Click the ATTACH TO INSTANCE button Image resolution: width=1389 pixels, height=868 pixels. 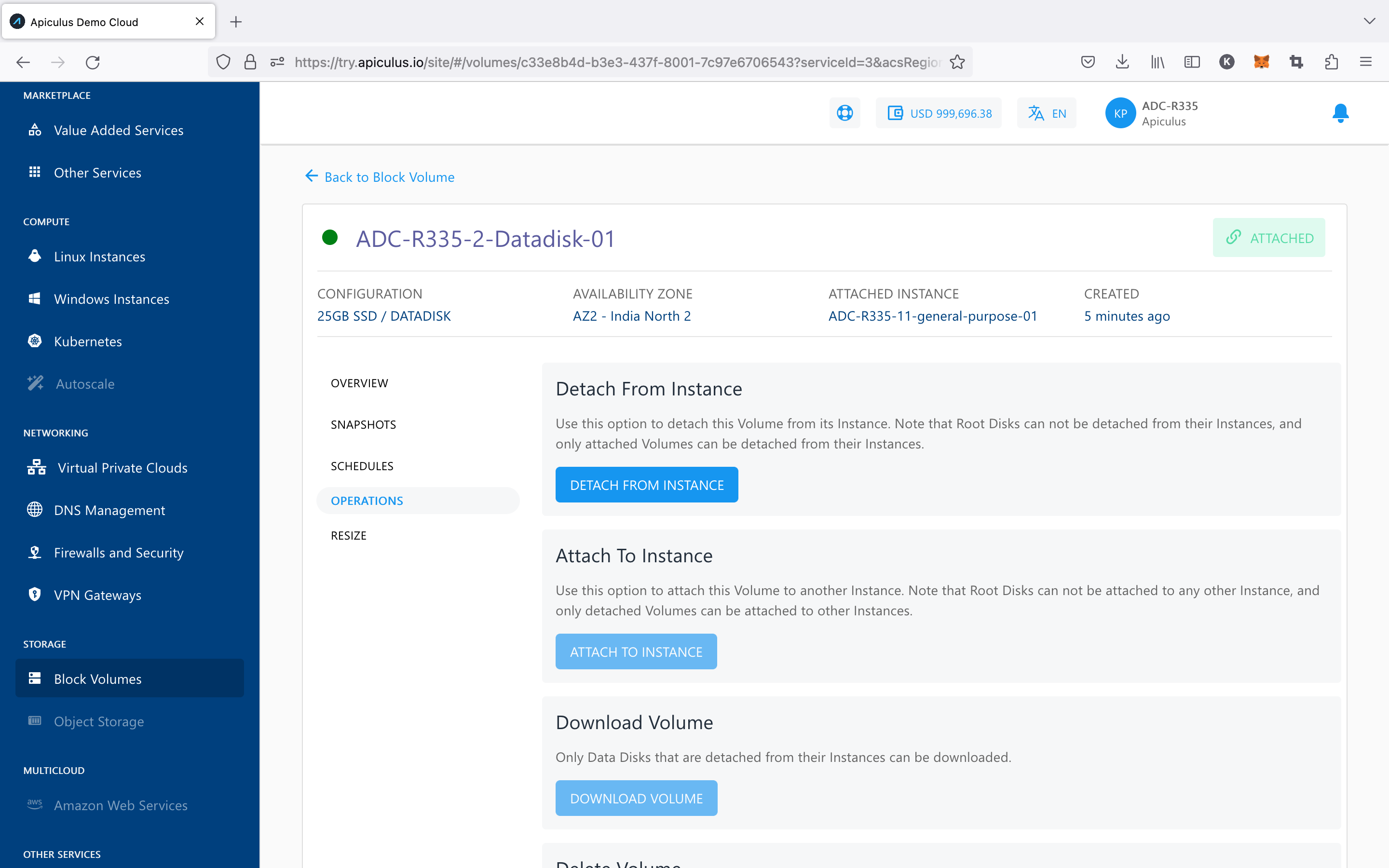636,651
